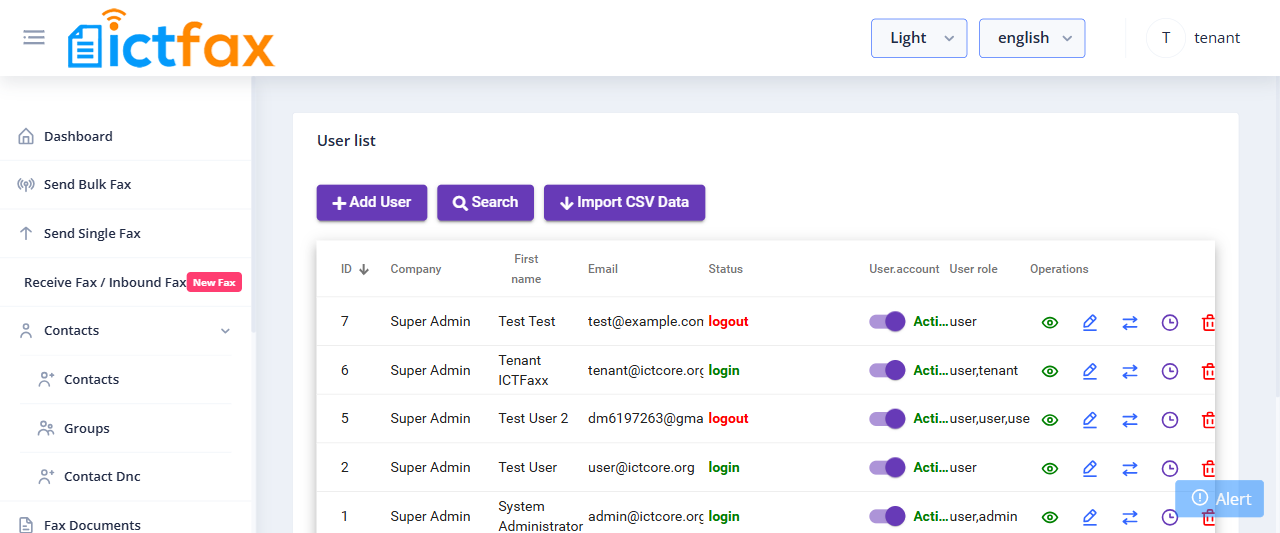Click logout status of Test Test
1280x533 pixels.
729,322
